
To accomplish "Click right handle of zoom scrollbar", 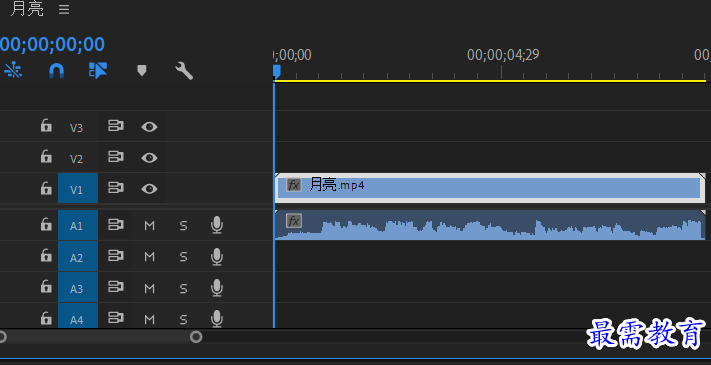I will 196,337.
